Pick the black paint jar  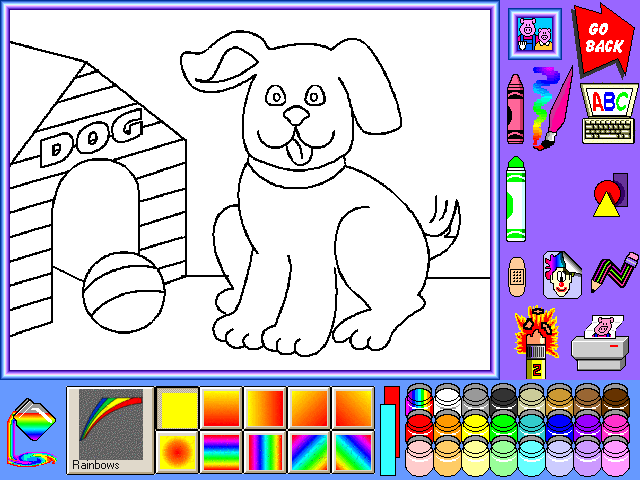(502, 400)
